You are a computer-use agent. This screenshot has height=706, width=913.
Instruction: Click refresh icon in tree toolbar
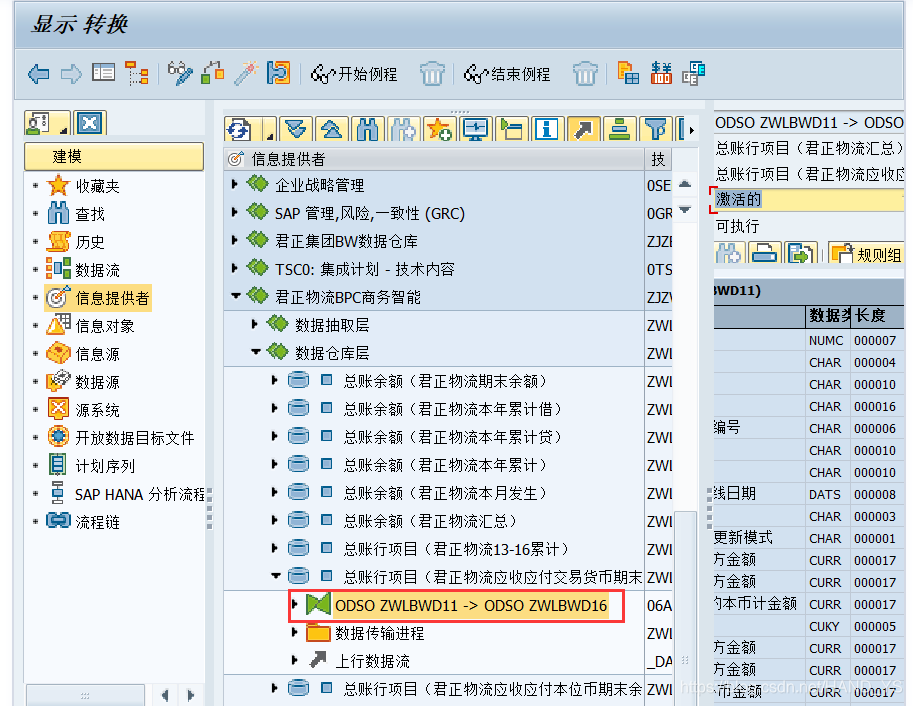click(239, 129)
